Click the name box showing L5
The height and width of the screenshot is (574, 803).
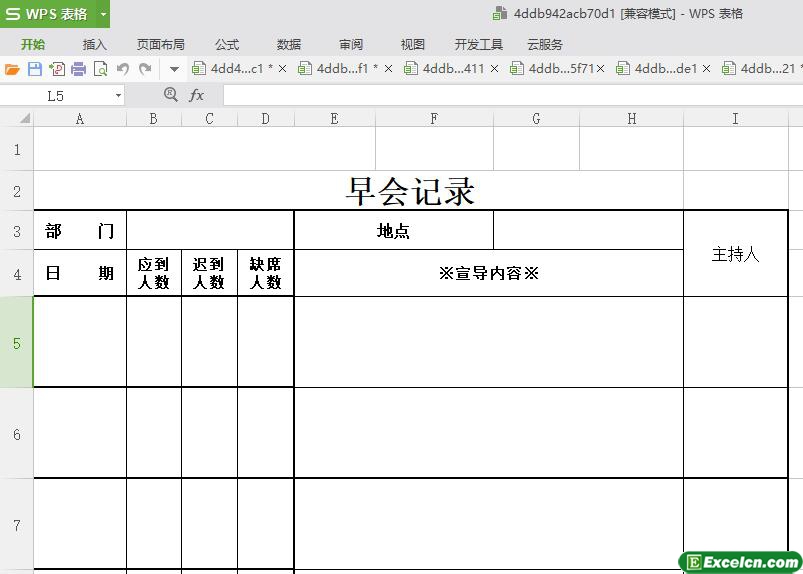(56, 96)
